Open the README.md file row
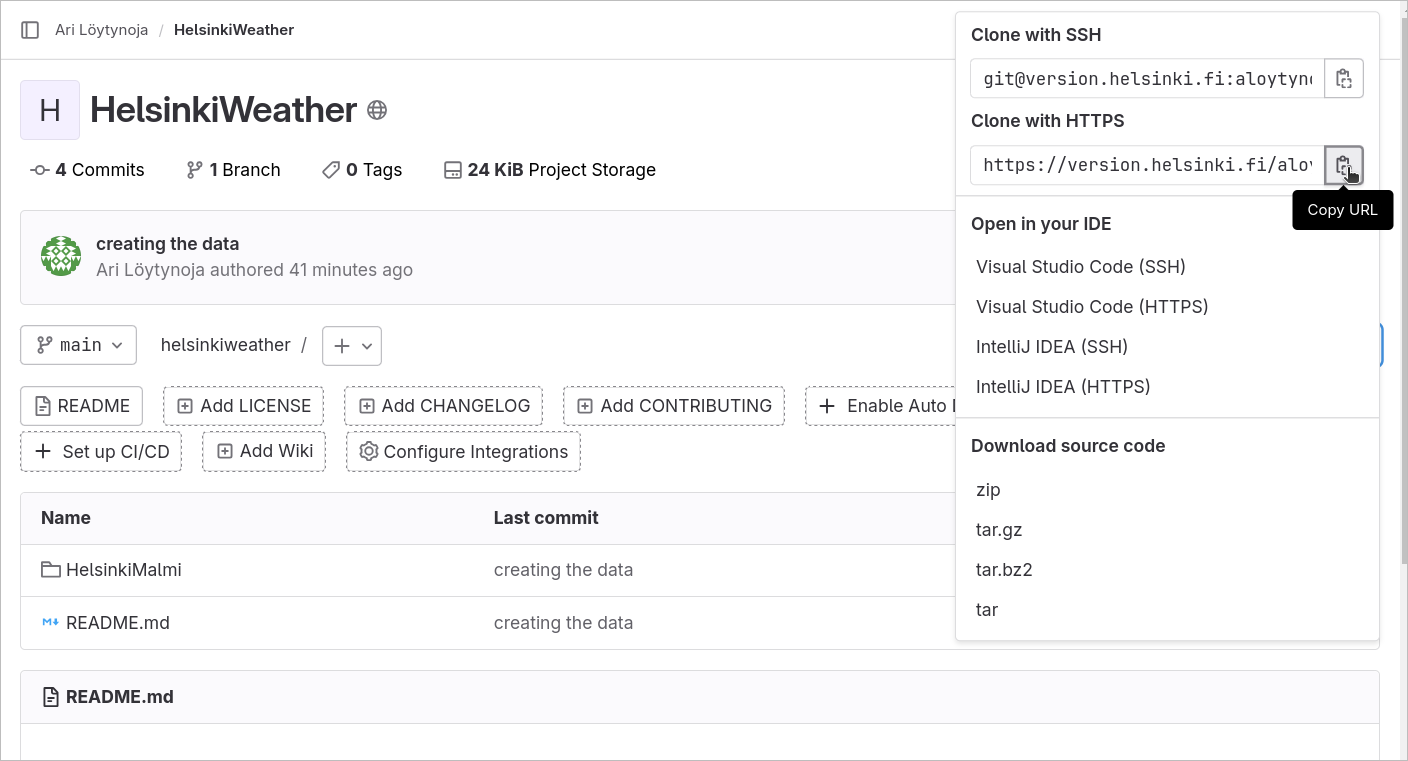 coord(117,623)
